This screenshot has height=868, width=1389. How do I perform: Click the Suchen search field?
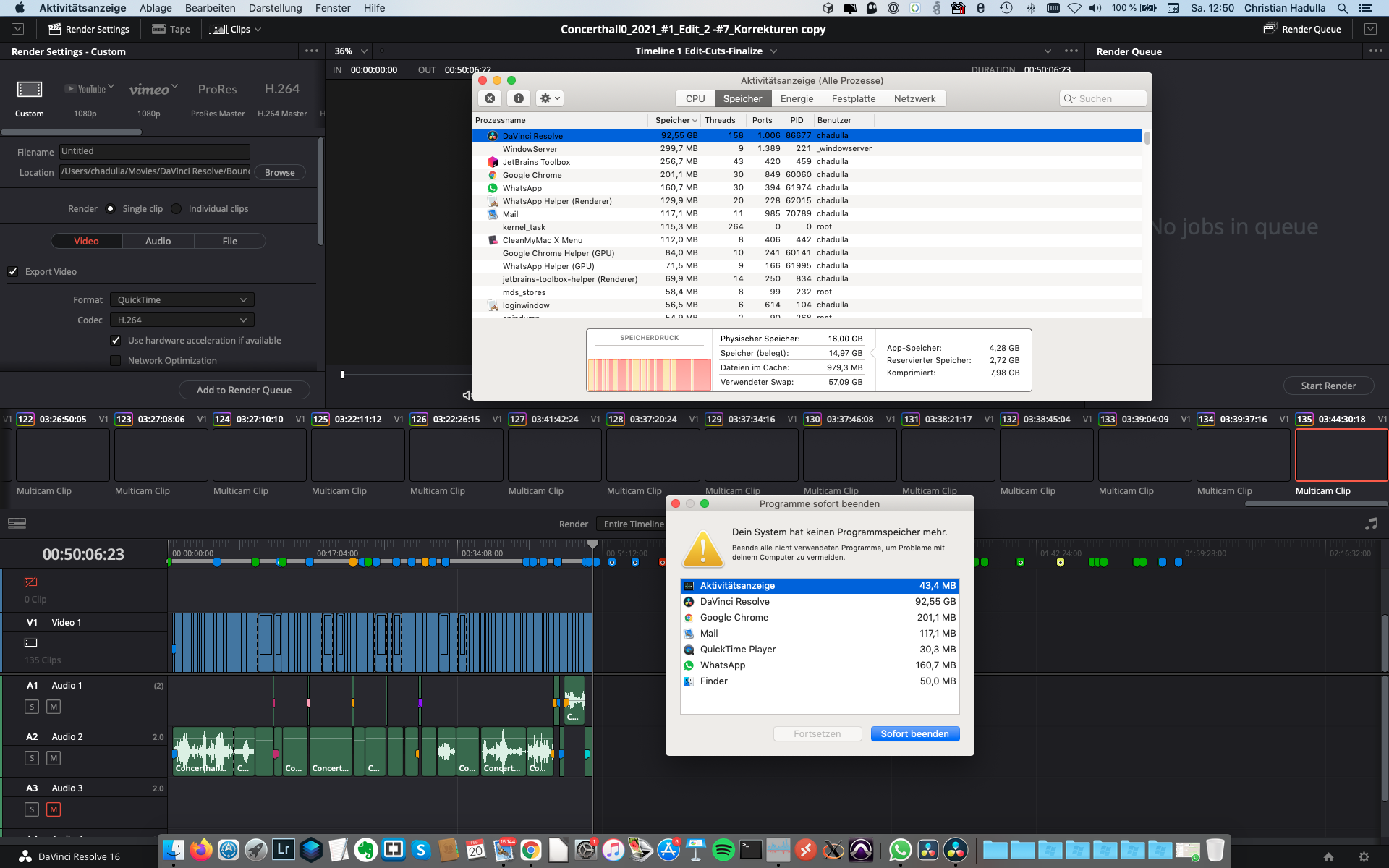pos(1103,98)
